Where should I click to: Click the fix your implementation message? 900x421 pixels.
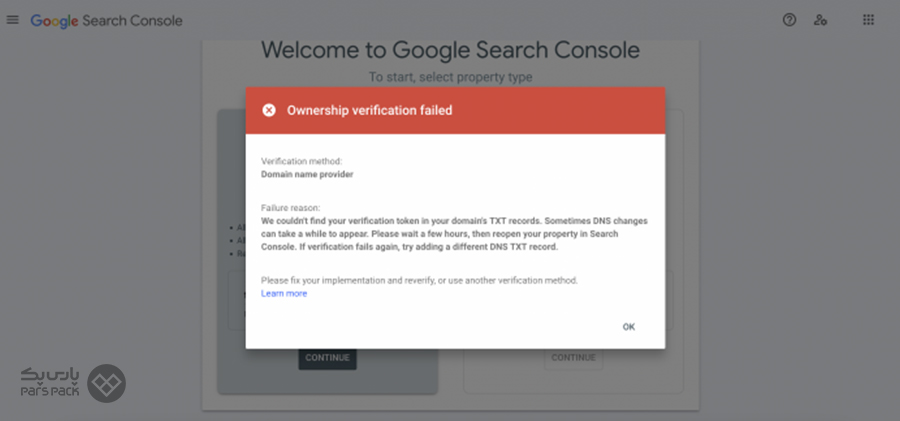[420, 281]
